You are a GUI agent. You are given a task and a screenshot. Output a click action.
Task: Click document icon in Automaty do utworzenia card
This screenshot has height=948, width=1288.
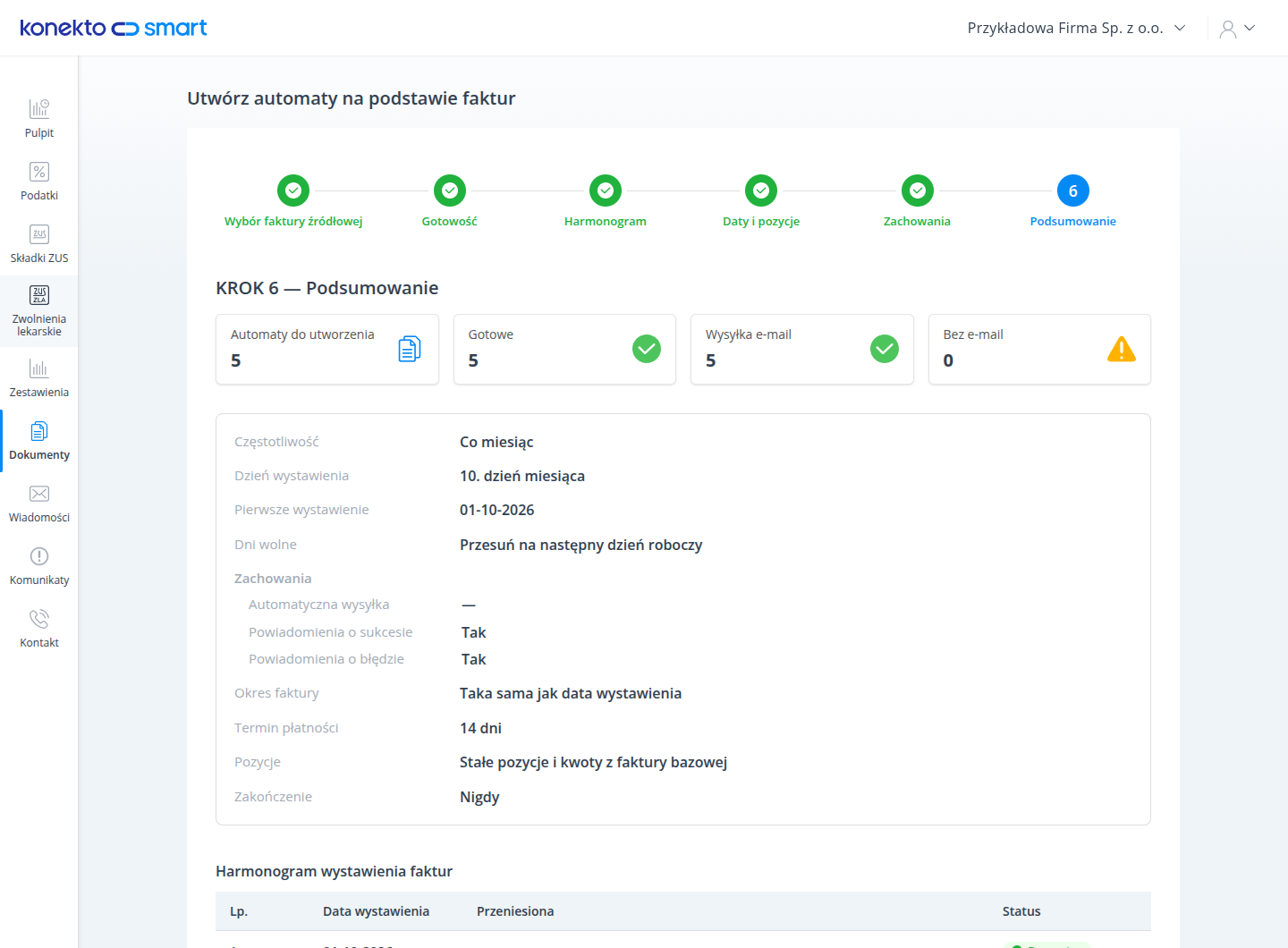pyautogui.click(x=410, y=349)
